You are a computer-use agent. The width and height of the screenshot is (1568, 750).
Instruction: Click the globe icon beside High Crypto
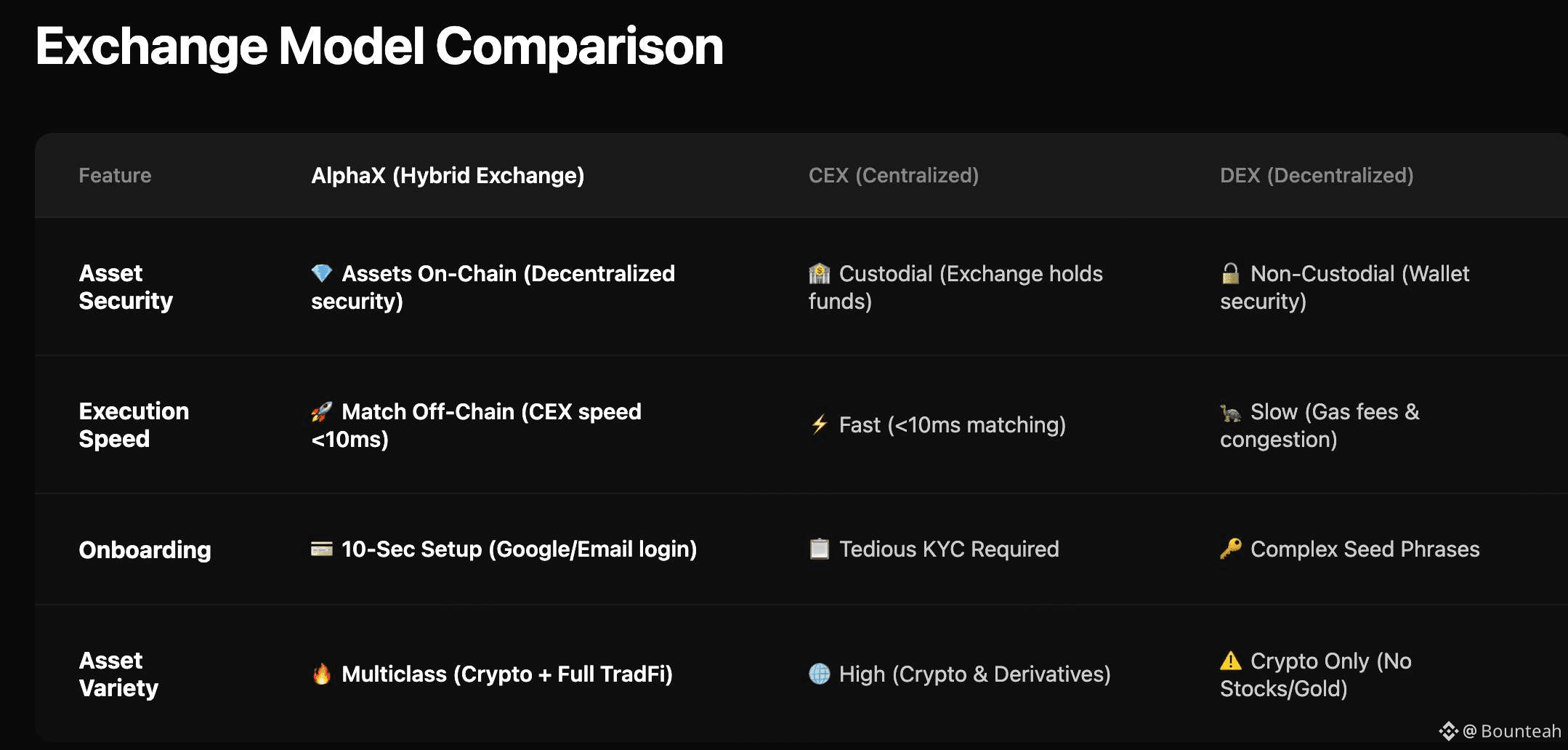819,674
